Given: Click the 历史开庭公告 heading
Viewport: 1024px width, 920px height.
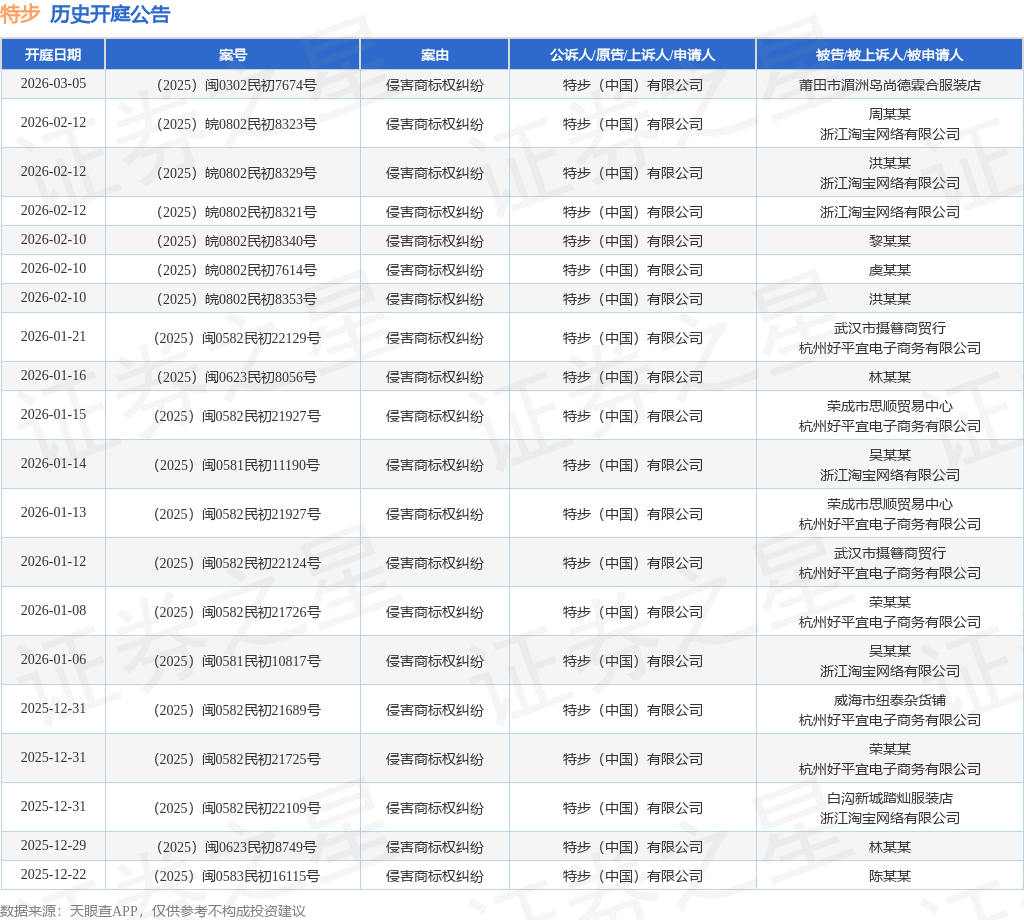Looking at the screenshot, I should coord(110,14).
